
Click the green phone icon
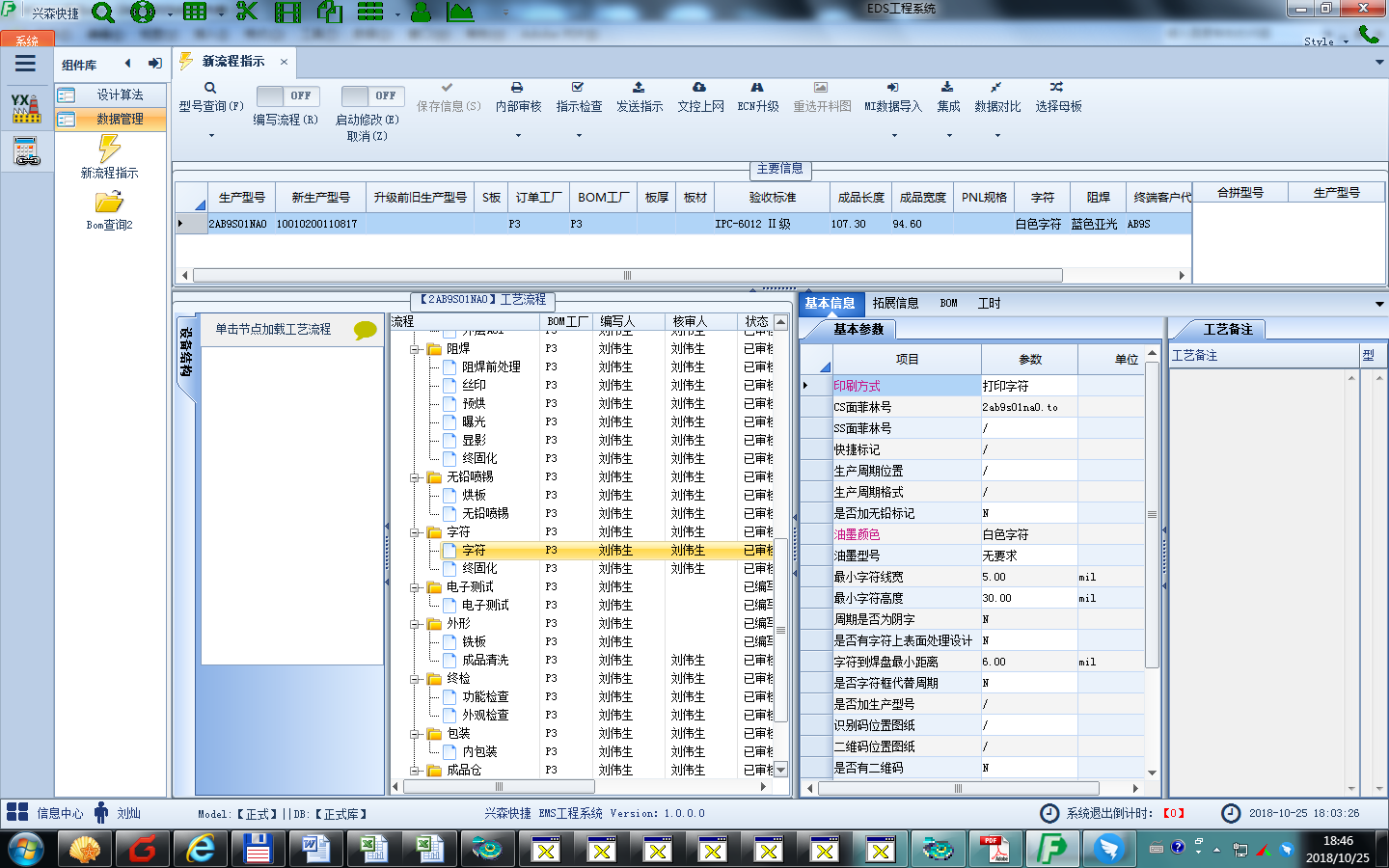pyautogui.click(x=1368, y=35)
